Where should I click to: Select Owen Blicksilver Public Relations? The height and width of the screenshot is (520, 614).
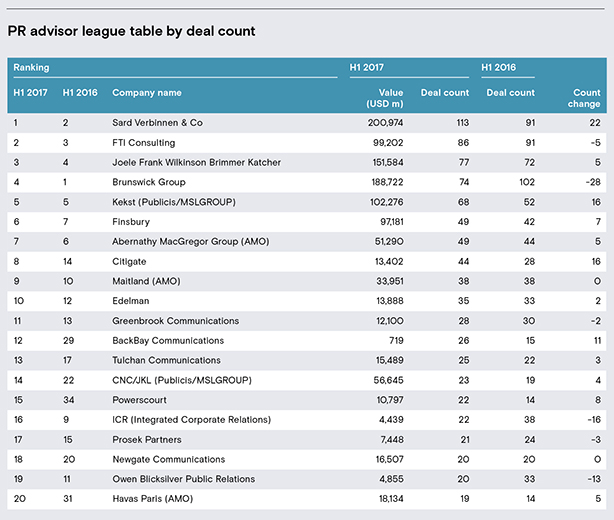click(x=184, y=479)
